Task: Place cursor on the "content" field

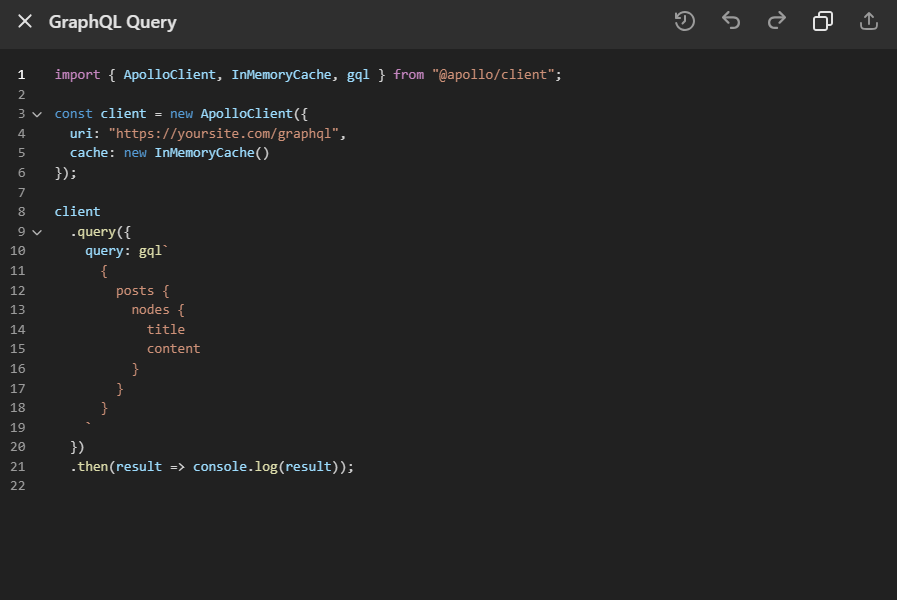Action: click(173, 349)
